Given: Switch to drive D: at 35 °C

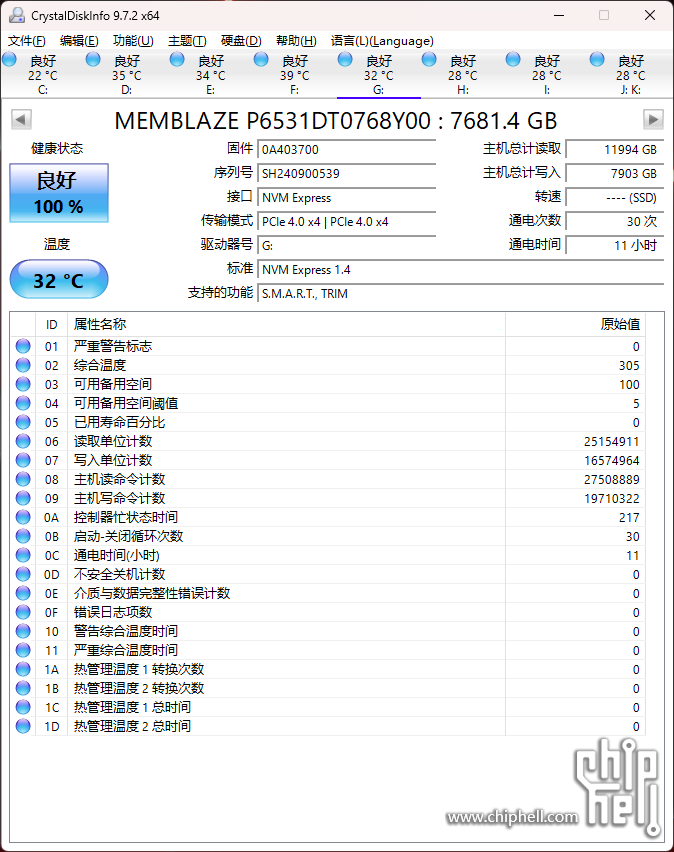Looking at the screenshot, I should tap(127, 75).
